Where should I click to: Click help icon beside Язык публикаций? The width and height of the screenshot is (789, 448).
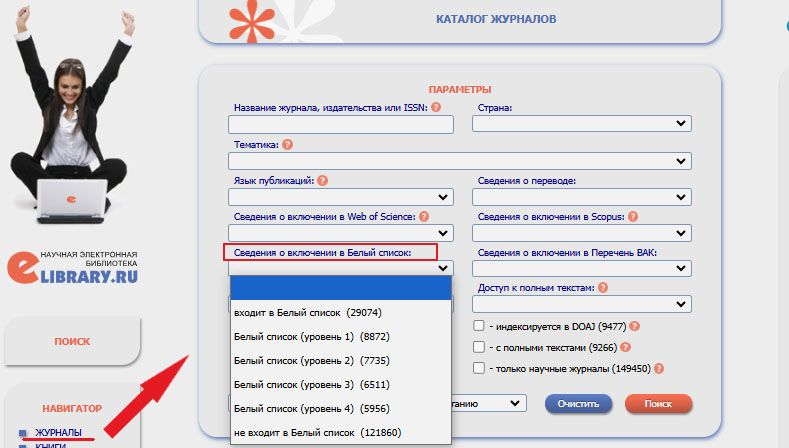[323, 180]
